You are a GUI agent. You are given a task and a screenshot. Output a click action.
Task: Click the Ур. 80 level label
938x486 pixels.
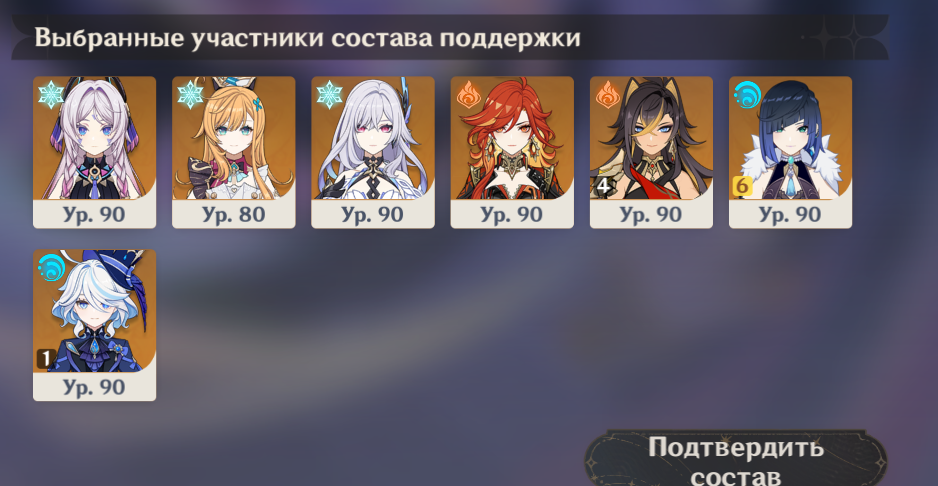click(x=234, y=214)
